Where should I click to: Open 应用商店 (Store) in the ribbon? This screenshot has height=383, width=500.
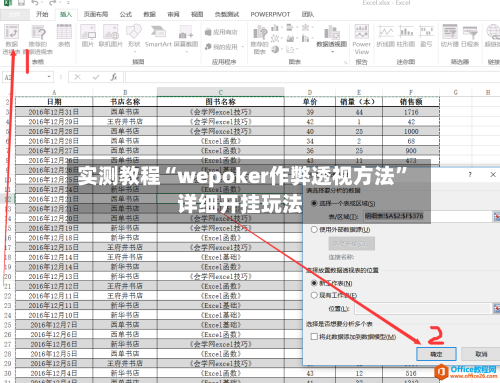tap(221, 32)
